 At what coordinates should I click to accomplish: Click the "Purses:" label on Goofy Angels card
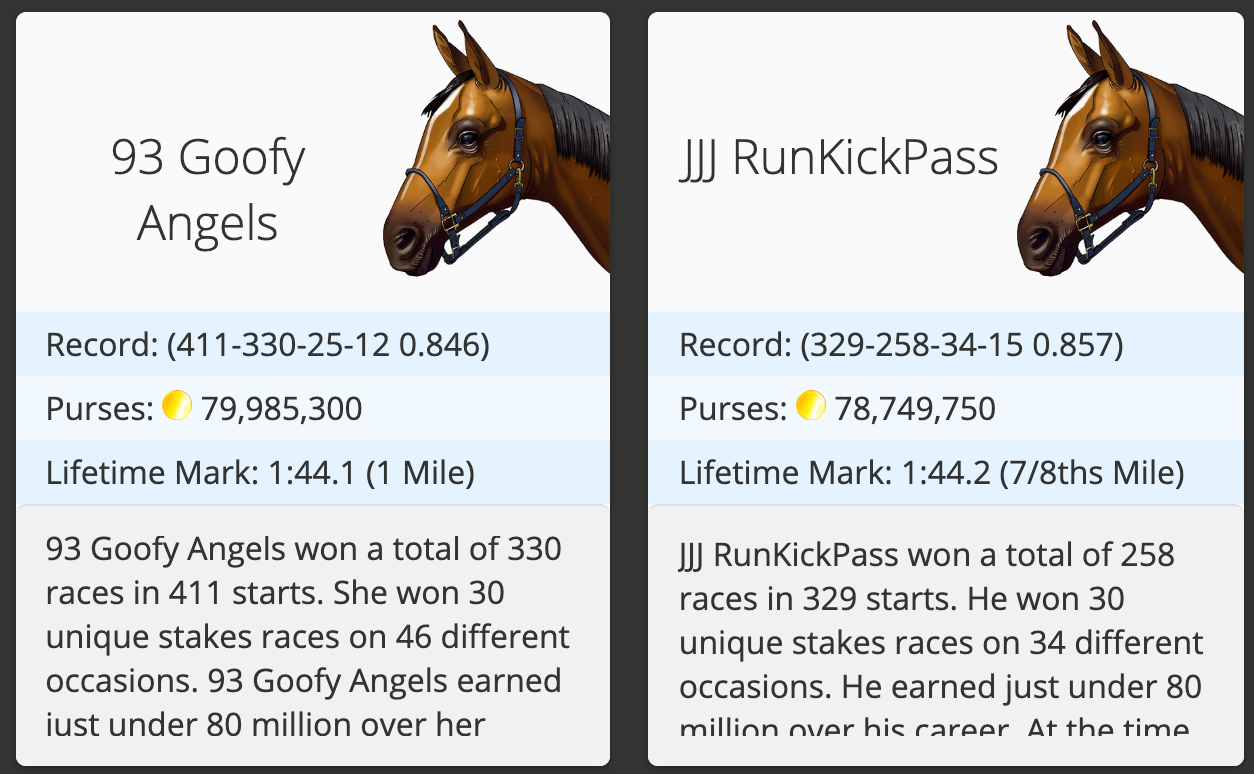tap(100, 408)
